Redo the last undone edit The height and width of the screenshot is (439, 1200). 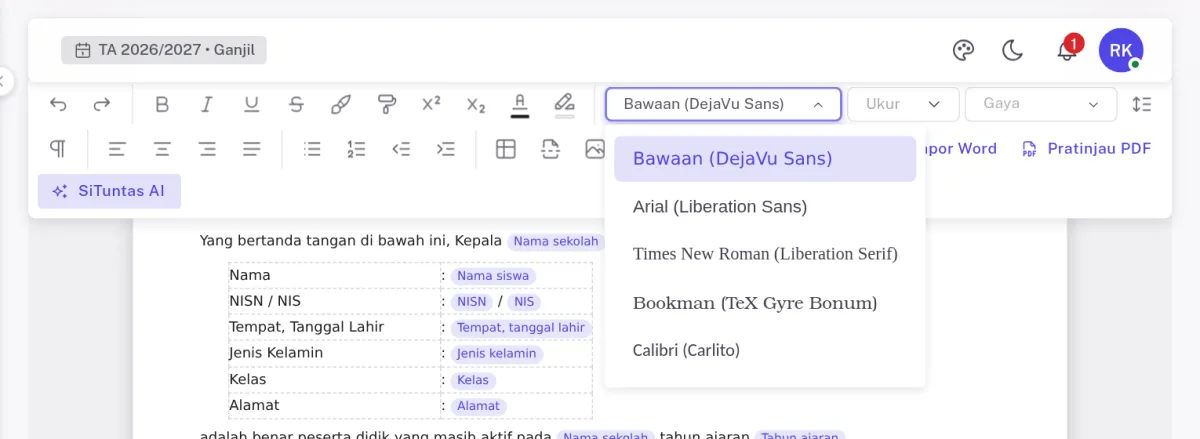pos(102,104)
